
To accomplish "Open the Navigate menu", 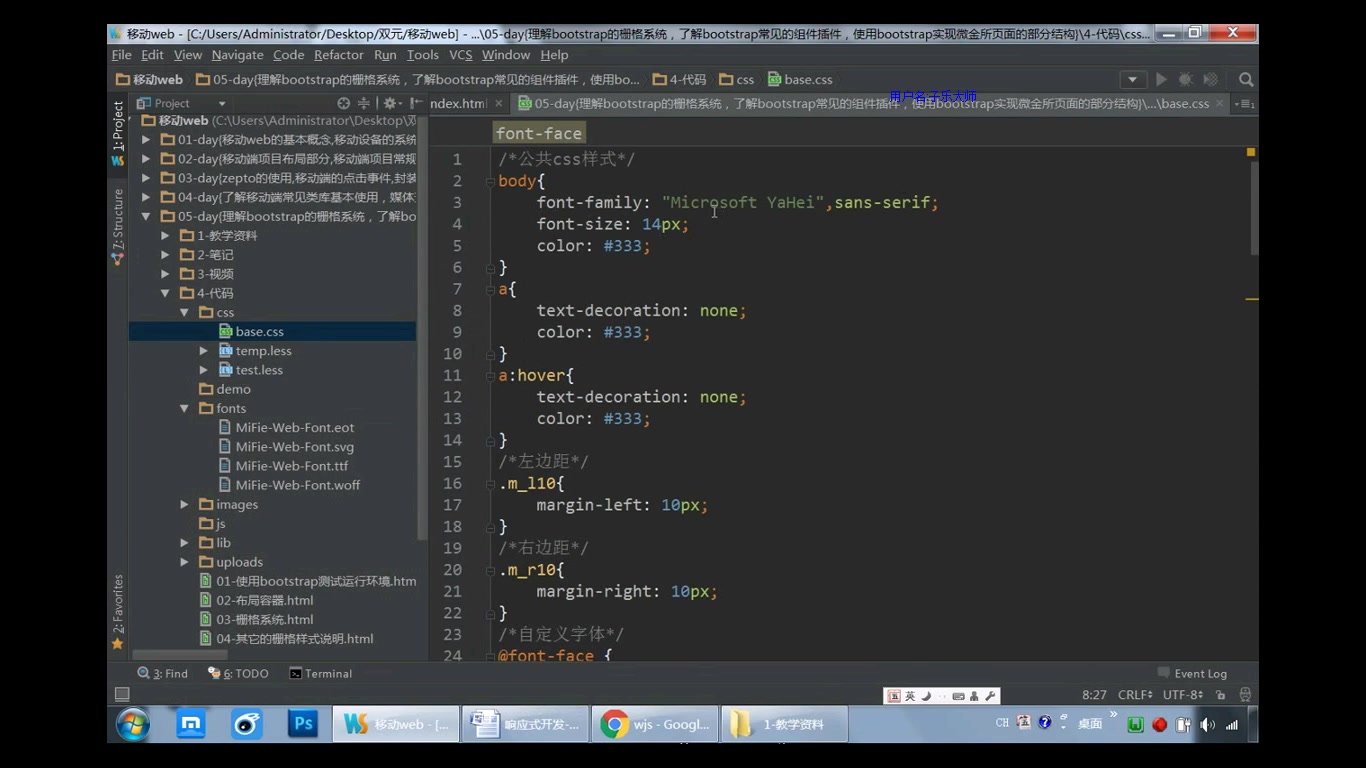I will click(237, 55).
